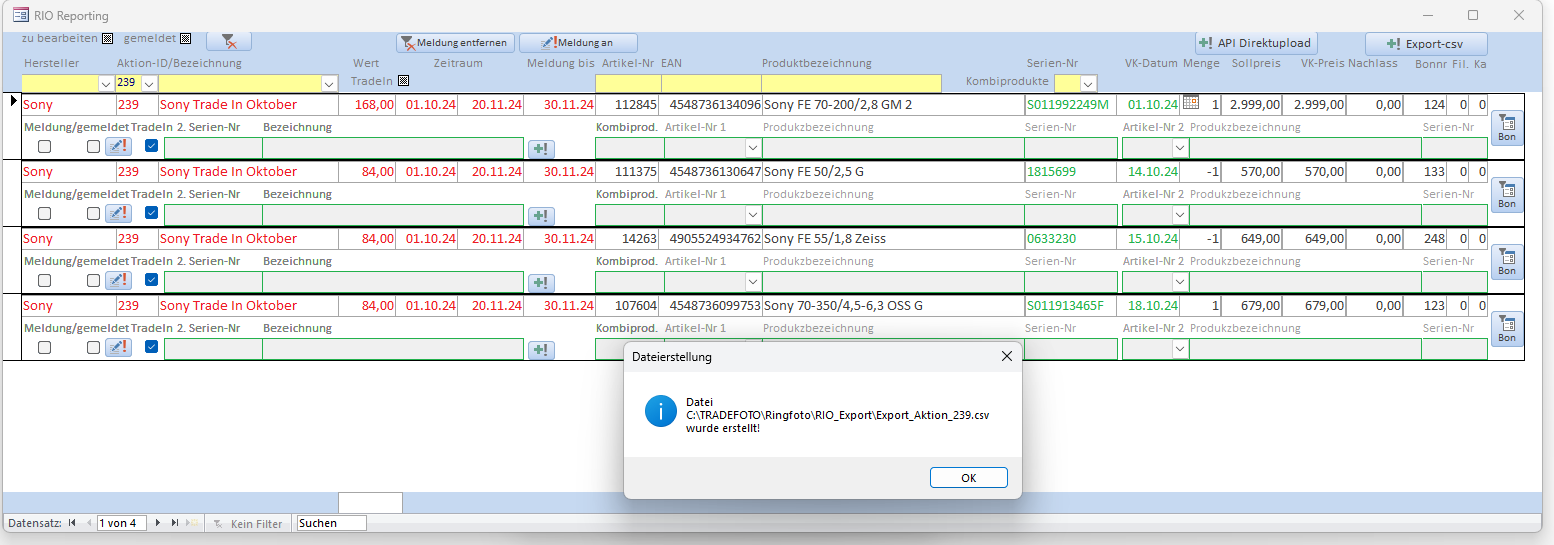This screenshot has width=1554, height=545.
Task: Click Bon icon for Sony FE 70-200/2,8 row
Action: [x=1506, y=129]
